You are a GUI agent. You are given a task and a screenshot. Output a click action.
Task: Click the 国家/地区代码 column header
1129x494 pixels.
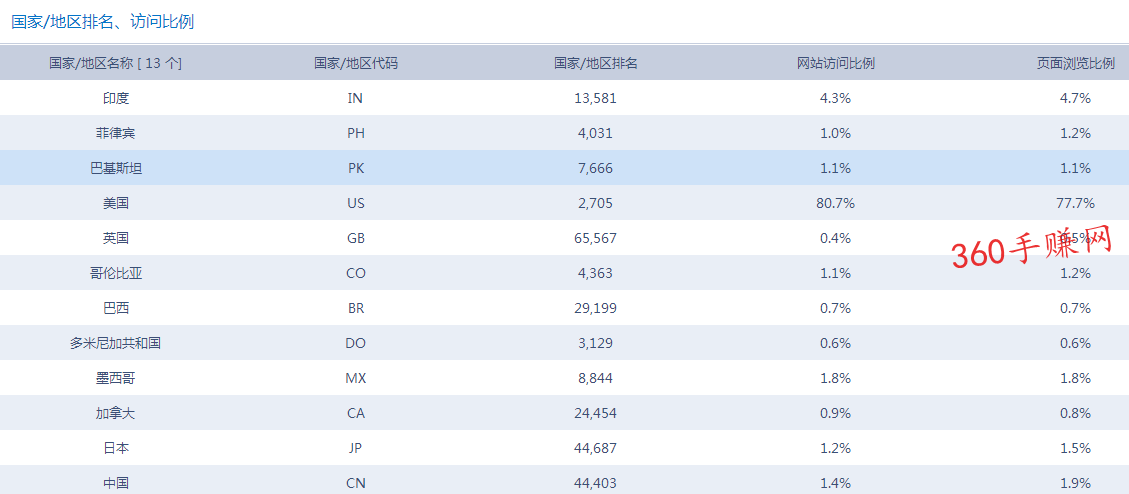tap(356, 63)
